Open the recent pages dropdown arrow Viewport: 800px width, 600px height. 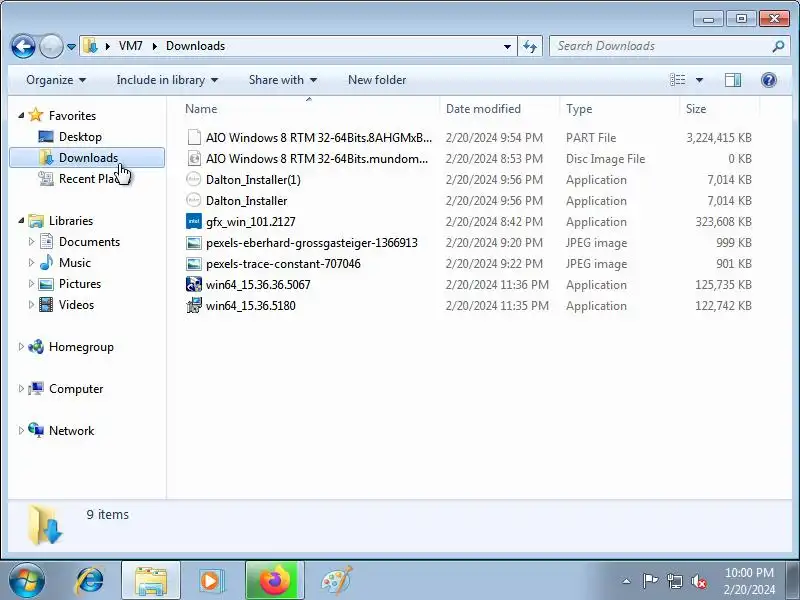[x=71, y=47]
